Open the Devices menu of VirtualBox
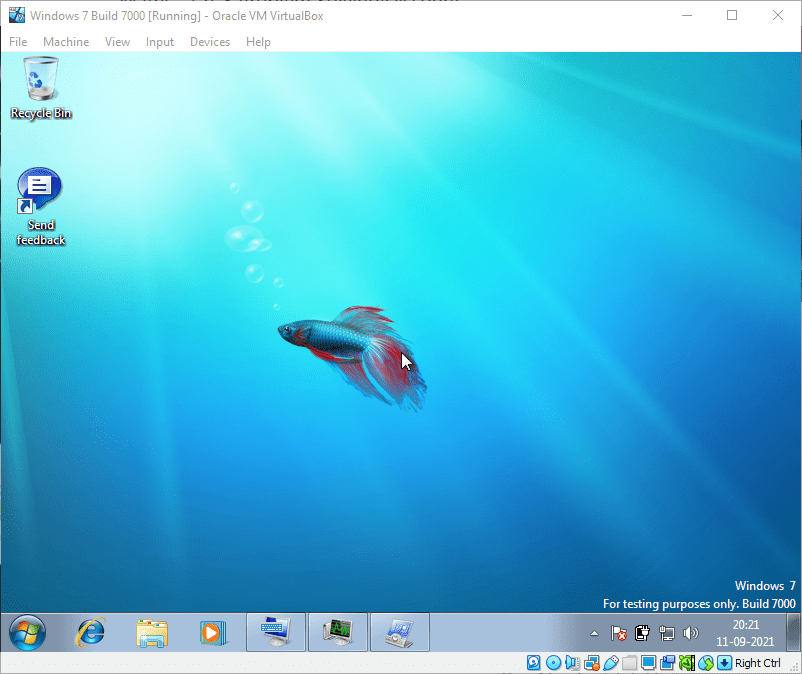The height and width of the screenshot is (674, 802). (x=210, y=42)
